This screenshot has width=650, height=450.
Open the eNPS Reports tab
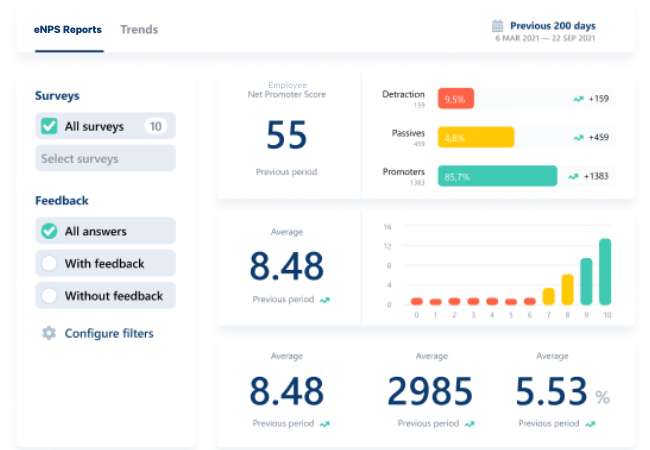pyautogui.click(x=68, y=29)
